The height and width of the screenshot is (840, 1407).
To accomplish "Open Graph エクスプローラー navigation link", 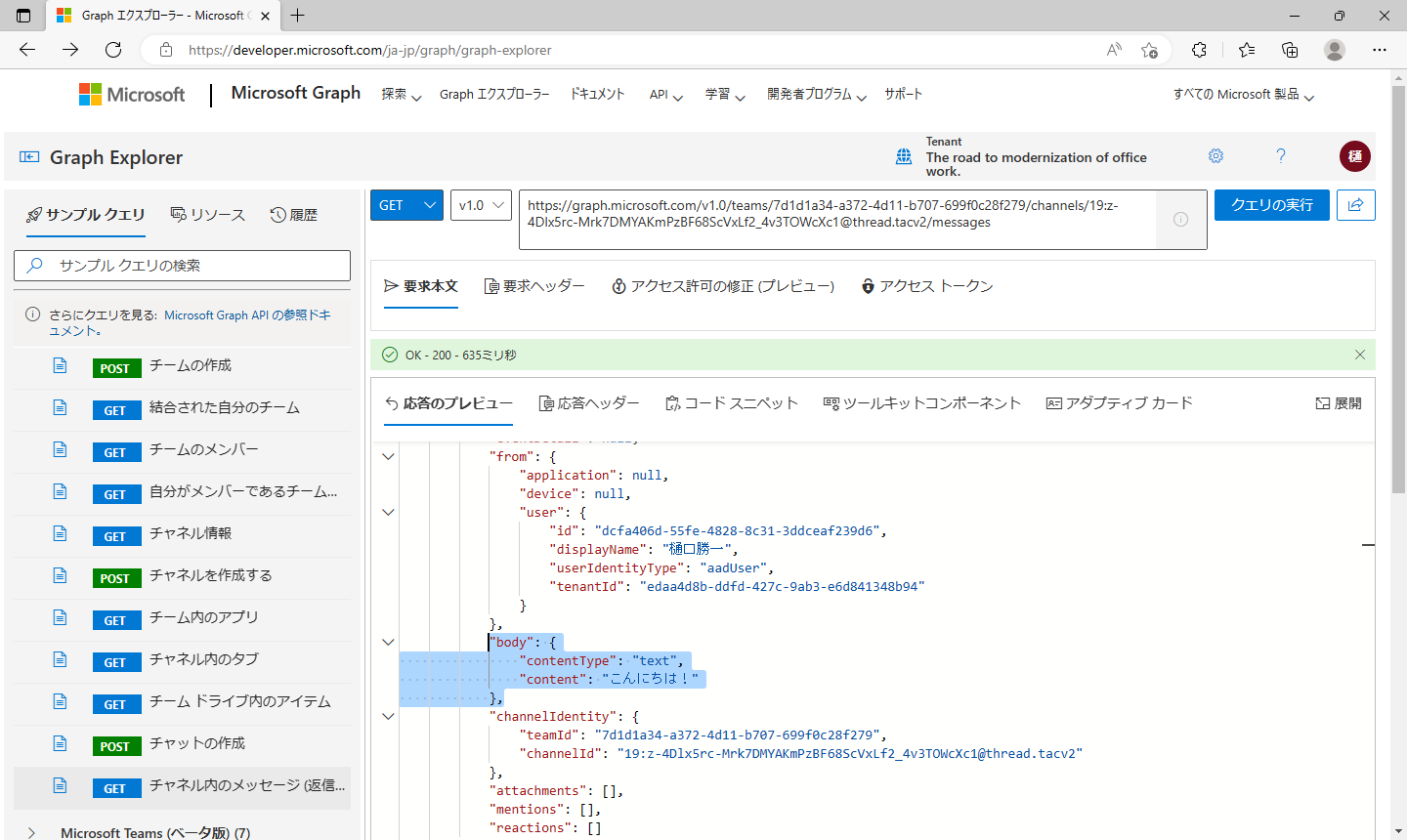I will point(494,94).
